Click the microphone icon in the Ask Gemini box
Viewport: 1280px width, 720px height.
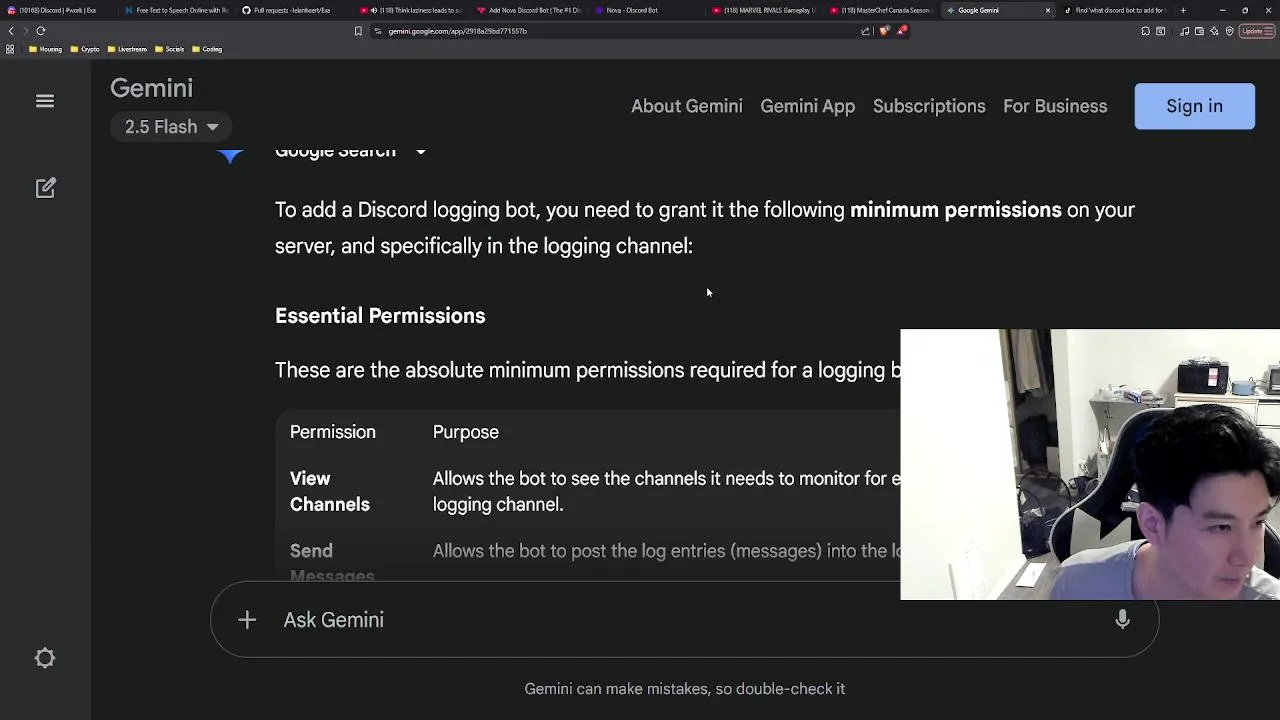[x=1122, y=620]
